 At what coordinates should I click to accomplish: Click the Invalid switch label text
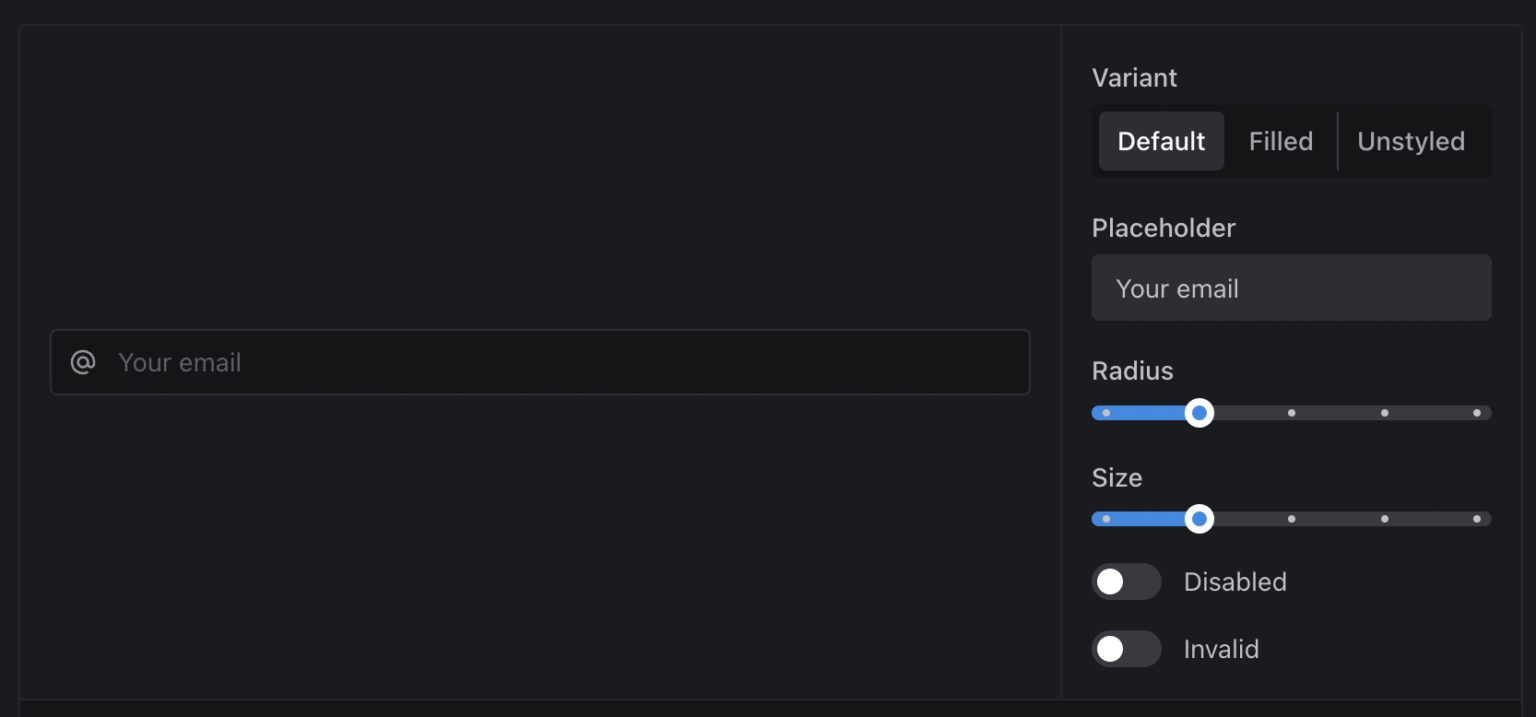tap(1221, 649)
